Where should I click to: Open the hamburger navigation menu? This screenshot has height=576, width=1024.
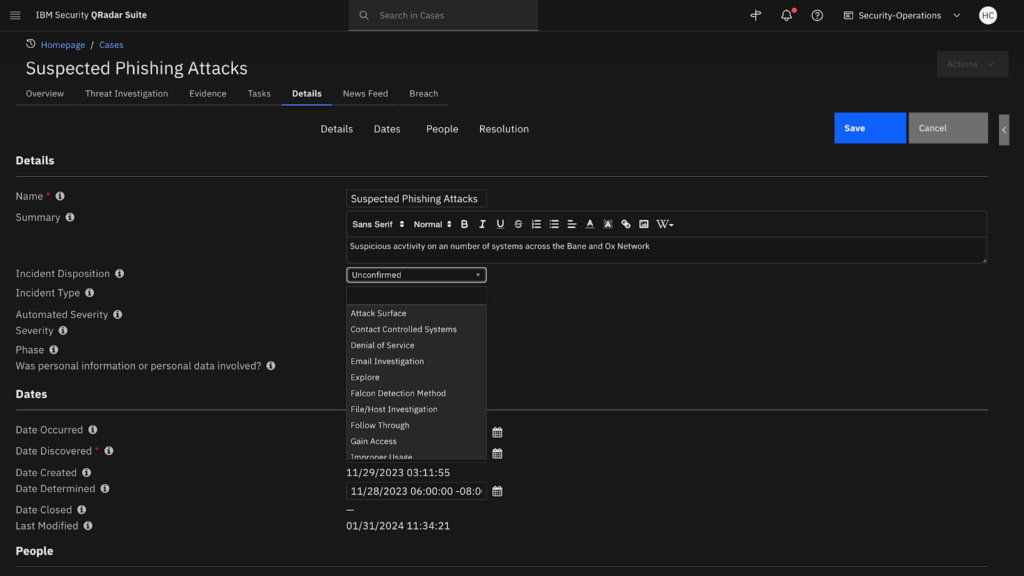pyautogui.click(x=15, y=16)
